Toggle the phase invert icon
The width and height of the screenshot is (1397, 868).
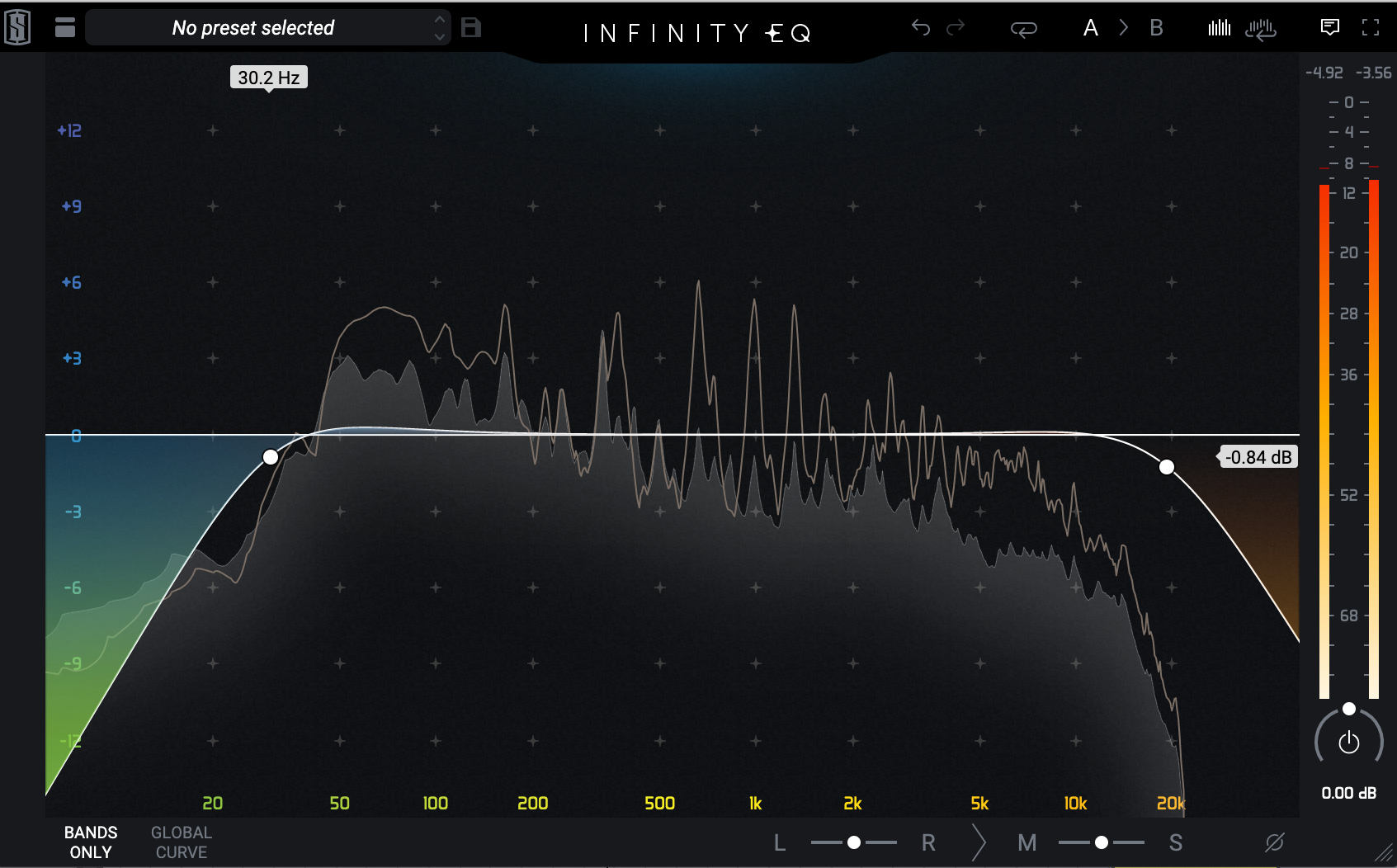pyautogui.click(x=1275, y=842)
